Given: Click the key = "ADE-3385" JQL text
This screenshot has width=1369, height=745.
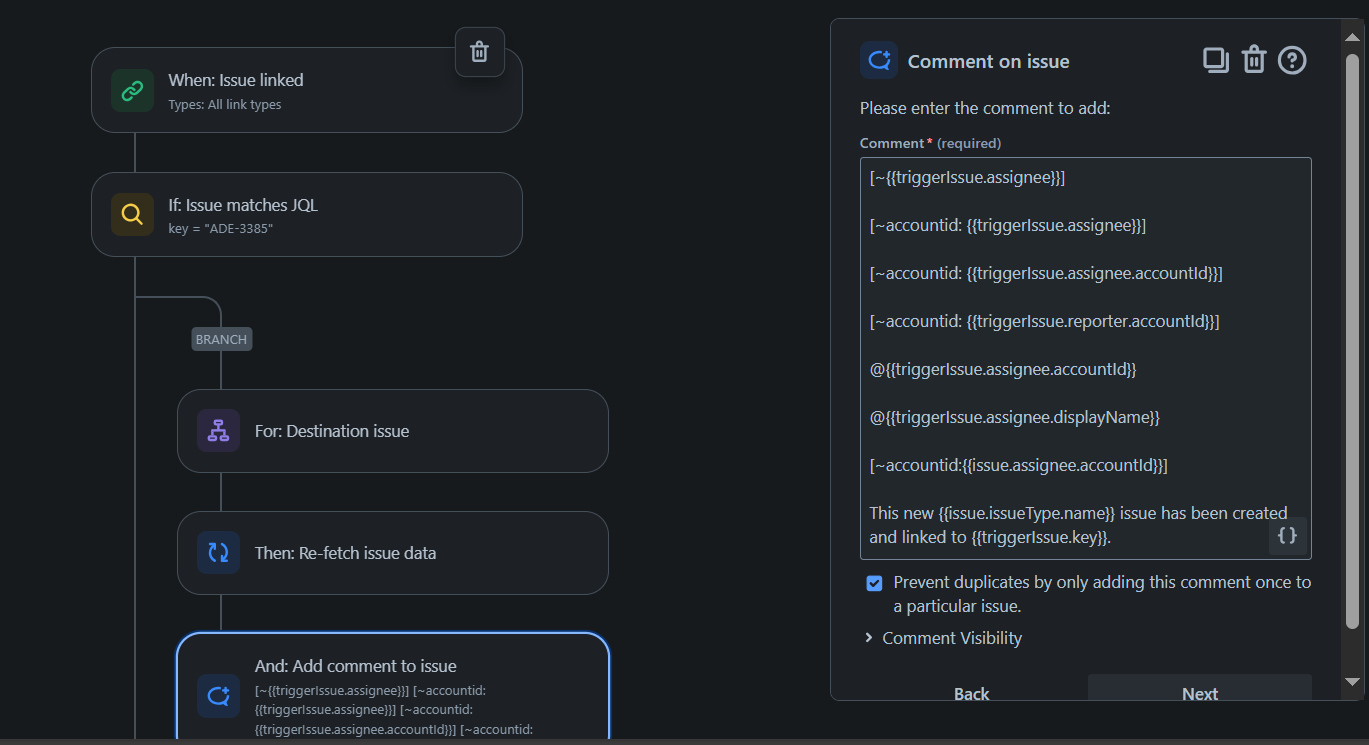Looking at the screenshot, I should click(x=221, y=229).
